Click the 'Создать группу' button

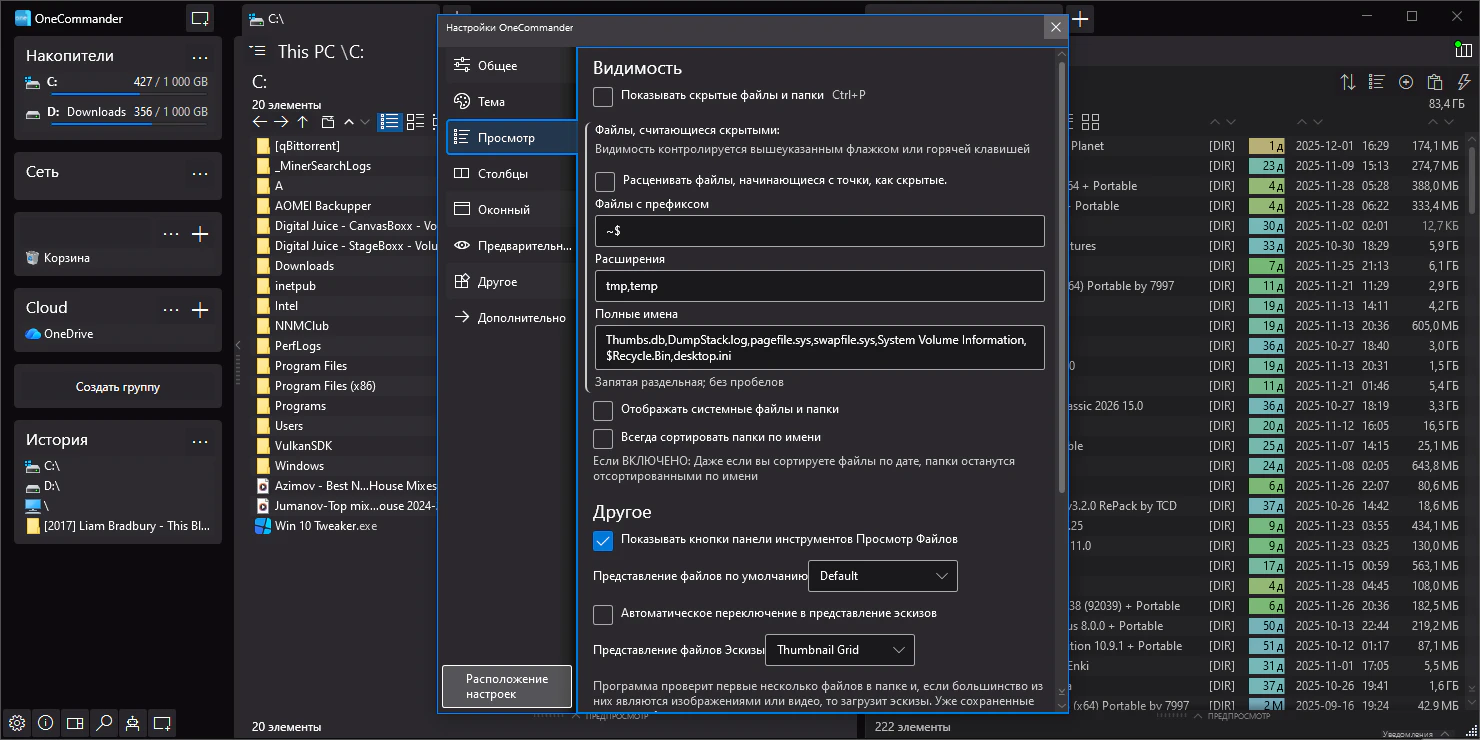118,387
